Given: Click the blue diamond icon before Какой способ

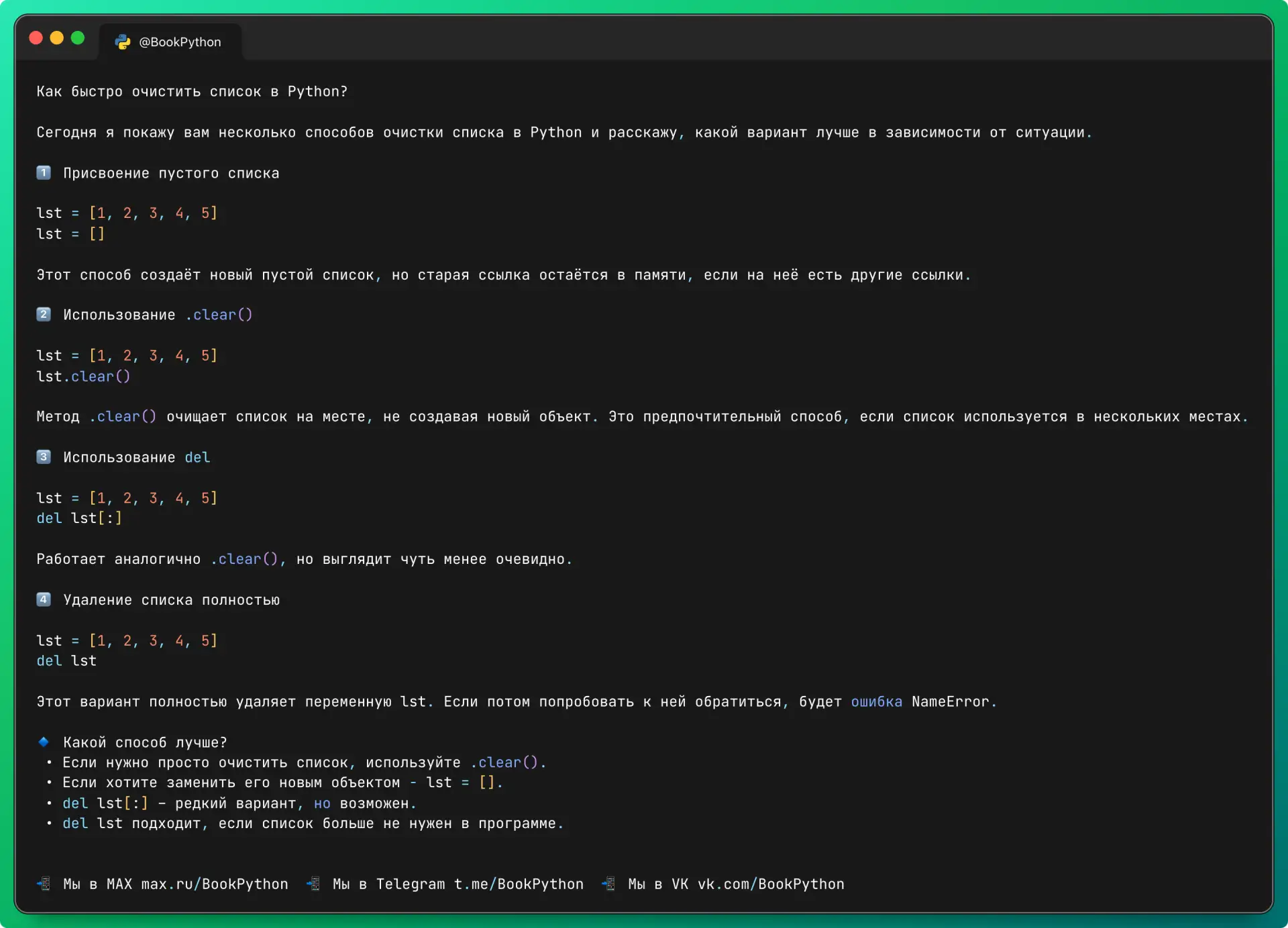Looking at the screenshot, I should pyautogui.click(x=44, y=742).
